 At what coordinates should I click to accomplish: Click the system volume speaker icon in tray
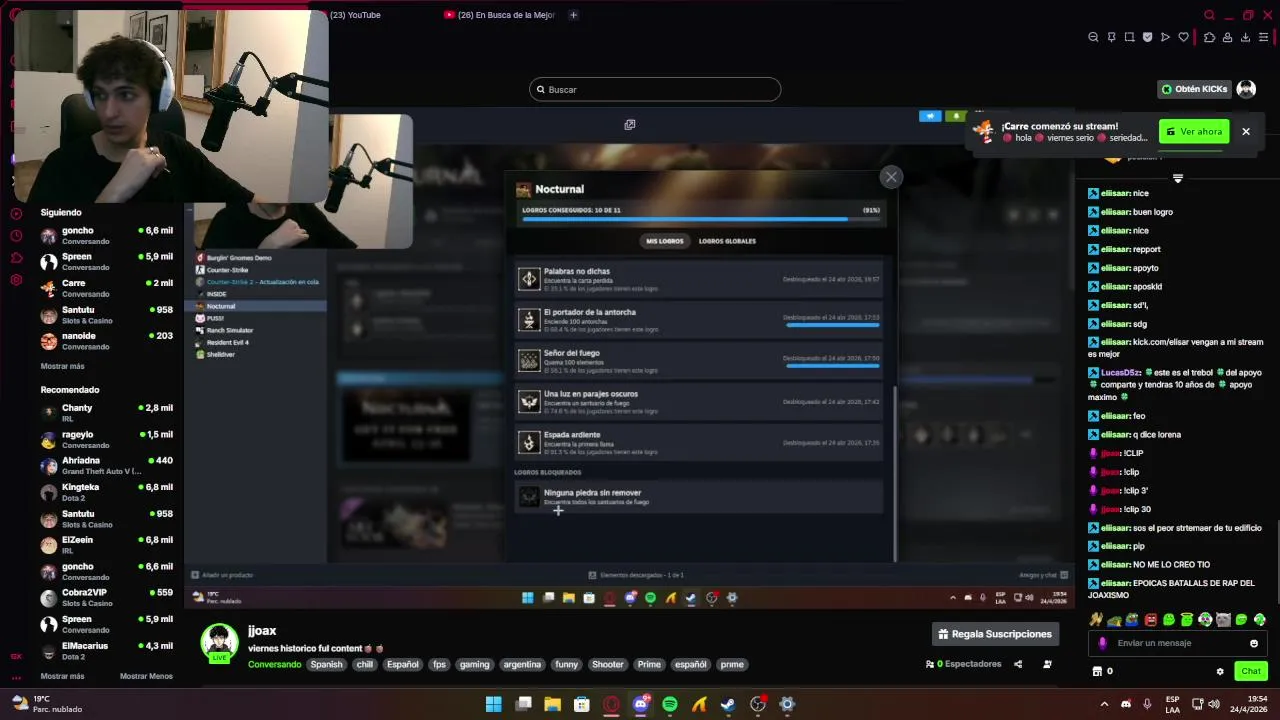pos(1213,704)
